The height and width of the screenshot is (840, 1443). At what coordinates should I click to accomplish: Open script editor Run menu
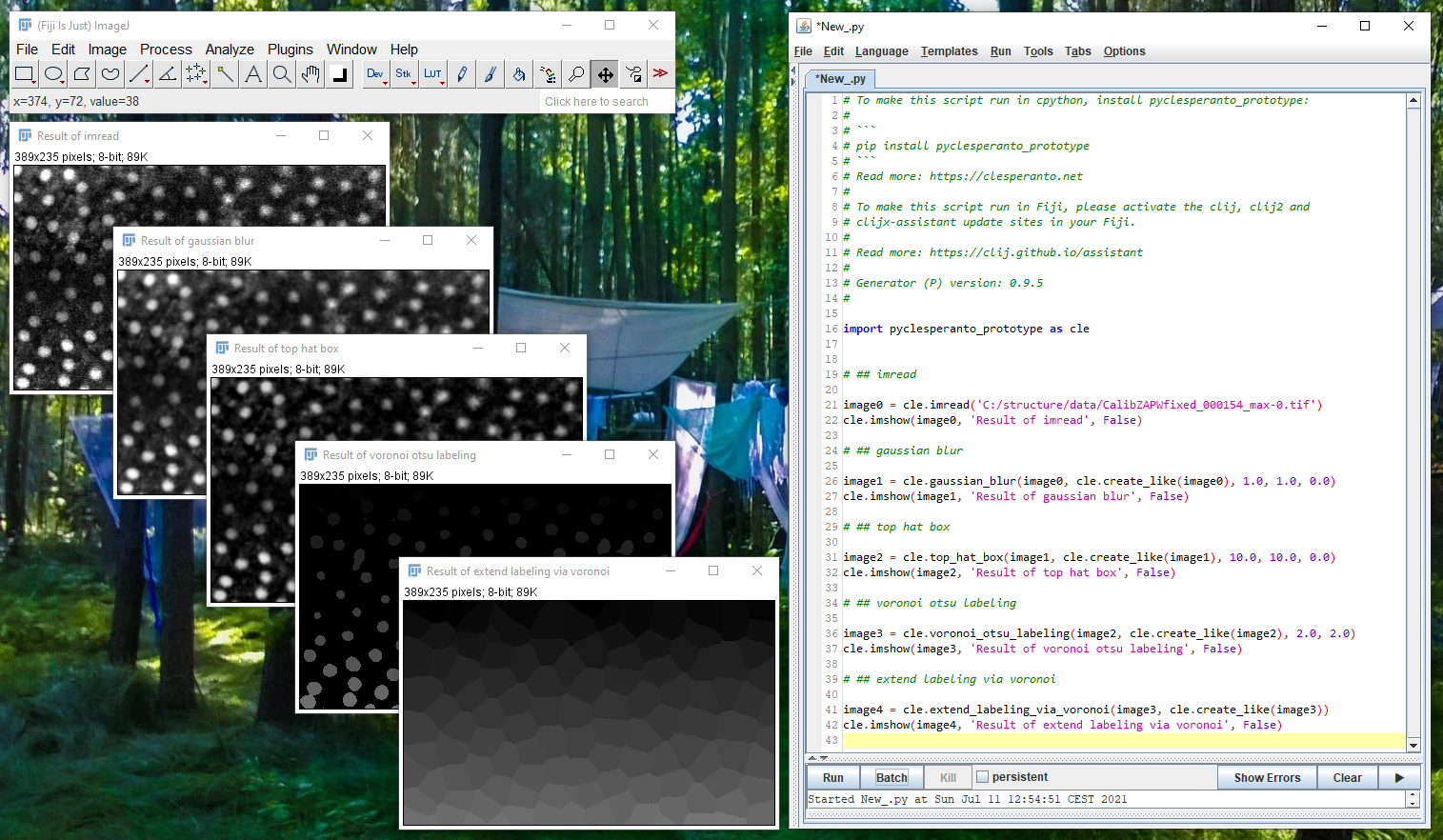pos(1001,51)
